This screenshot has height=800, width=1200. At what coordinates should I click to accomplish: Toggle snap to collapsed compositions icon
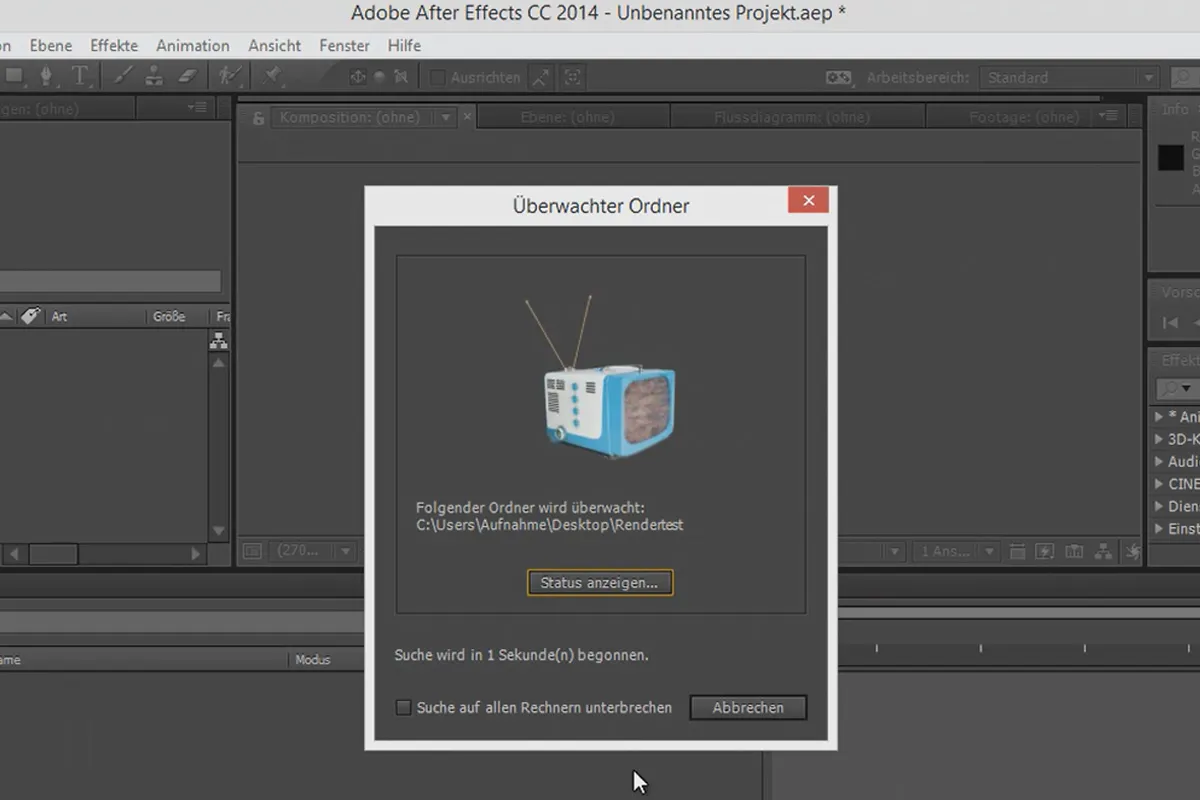572,77
